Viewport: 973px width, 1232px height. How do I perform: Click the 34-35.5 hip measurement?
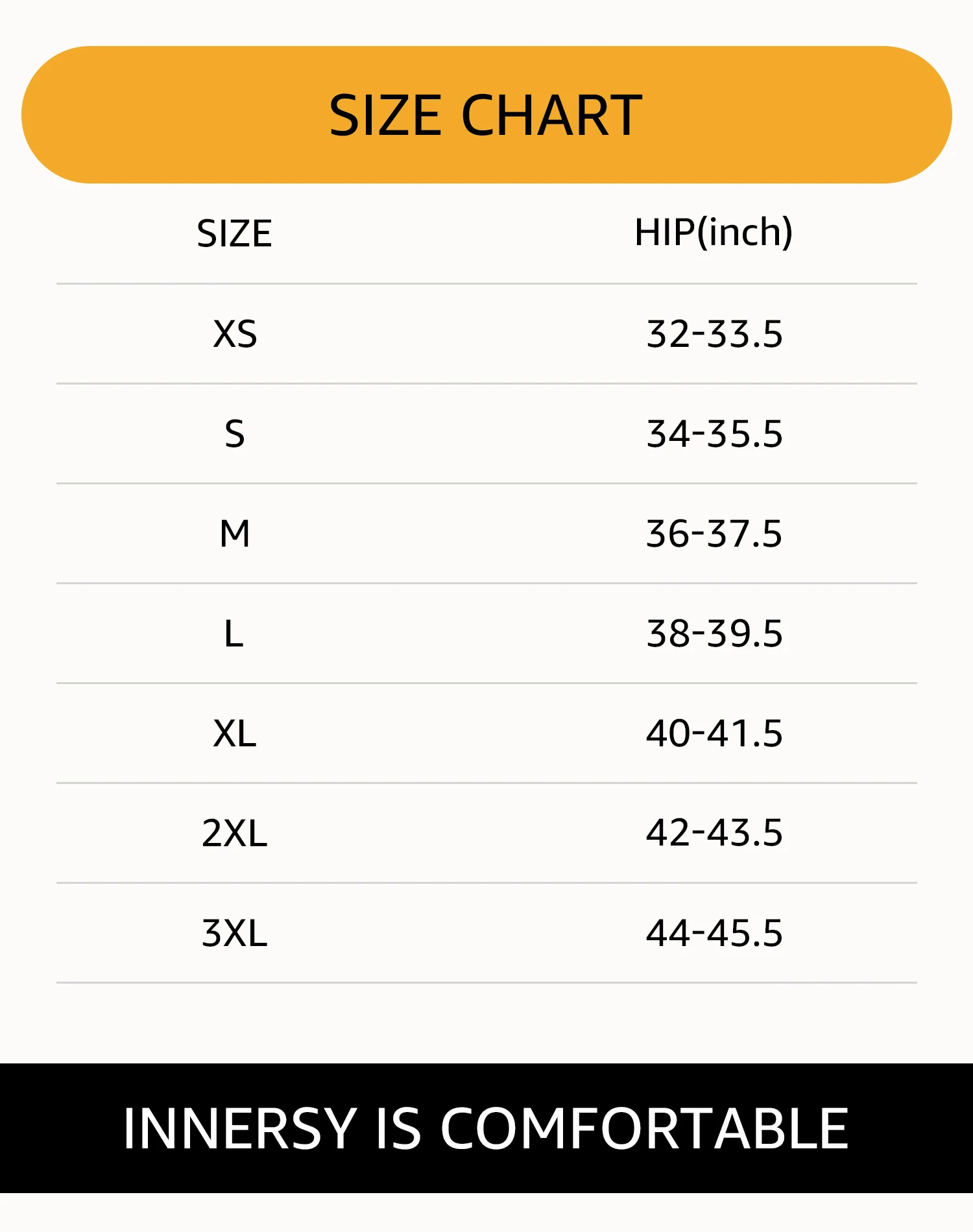tap(714, 434)
